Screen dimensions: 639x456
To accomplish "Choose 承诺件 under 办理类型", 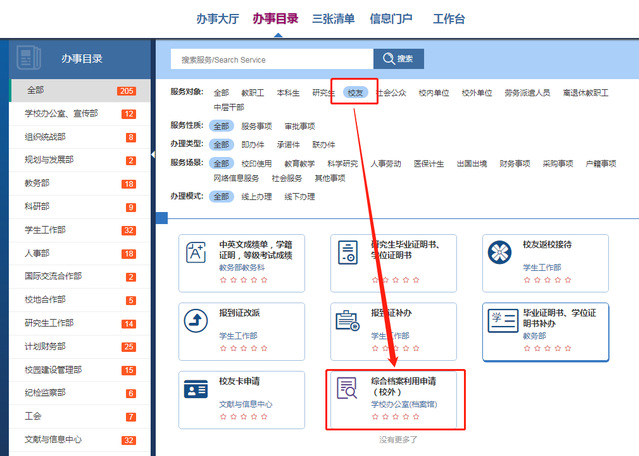I will tap(288, 145).
